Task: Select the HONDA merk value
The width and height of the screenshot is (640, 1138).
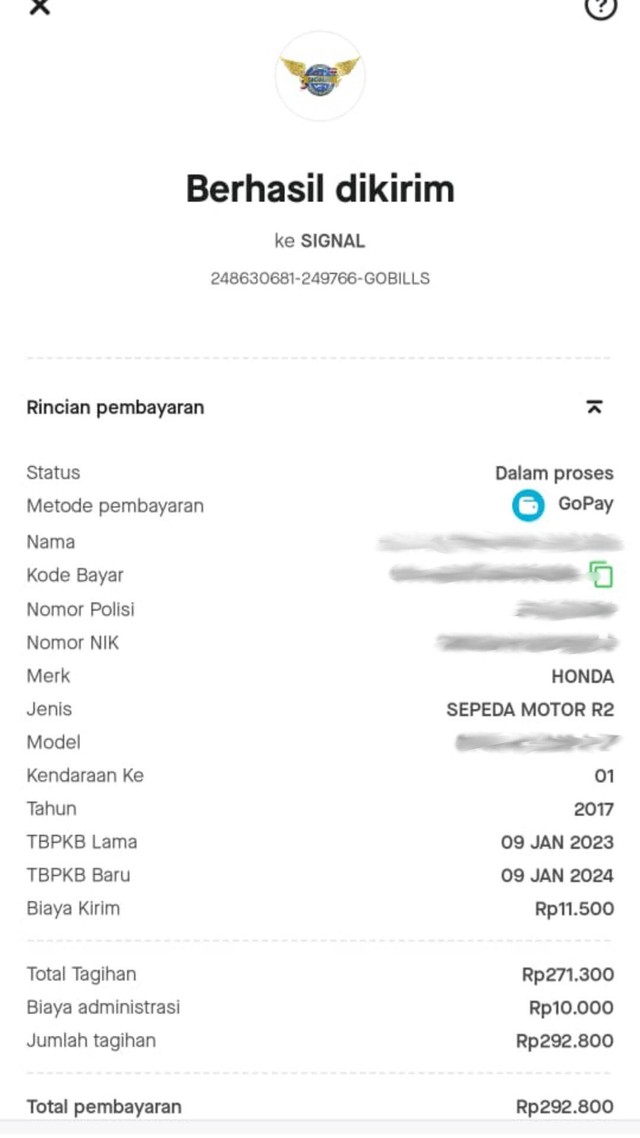Action: 582,676
